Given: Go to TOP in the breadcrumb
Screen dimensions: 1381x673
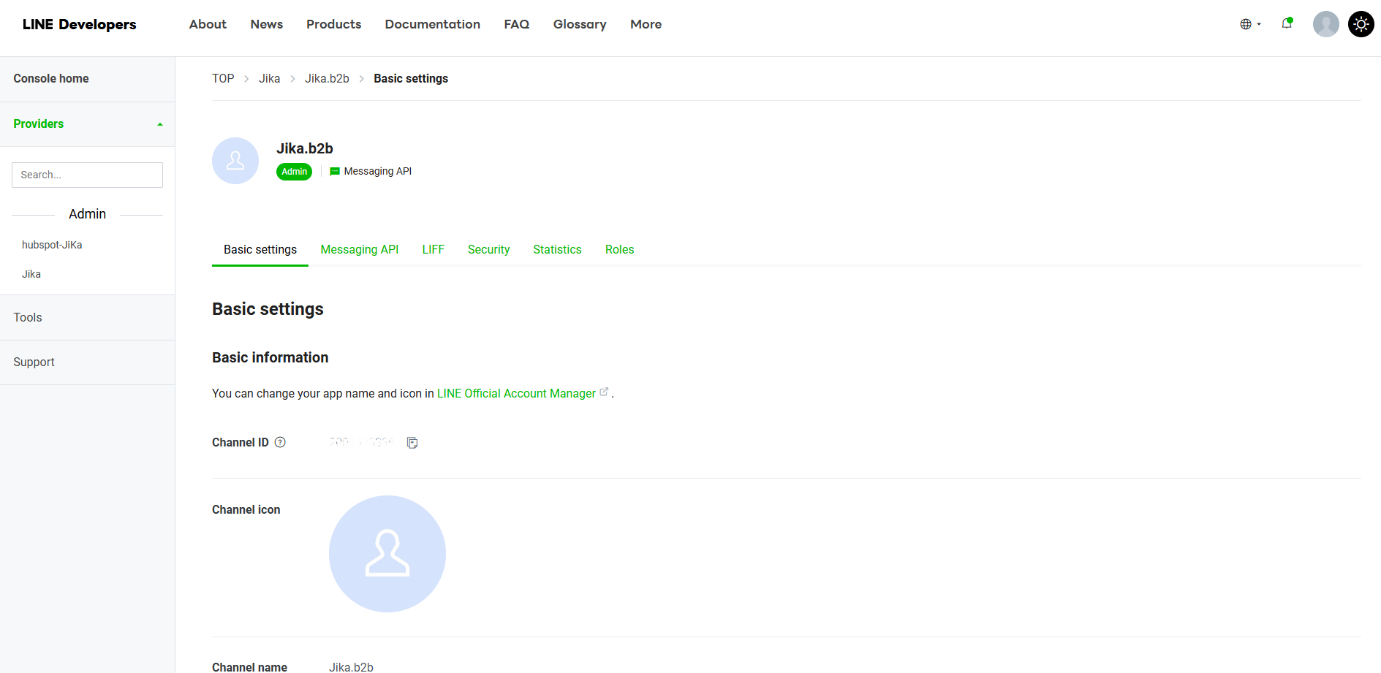Looking at the screenshot, I should 223,79.
